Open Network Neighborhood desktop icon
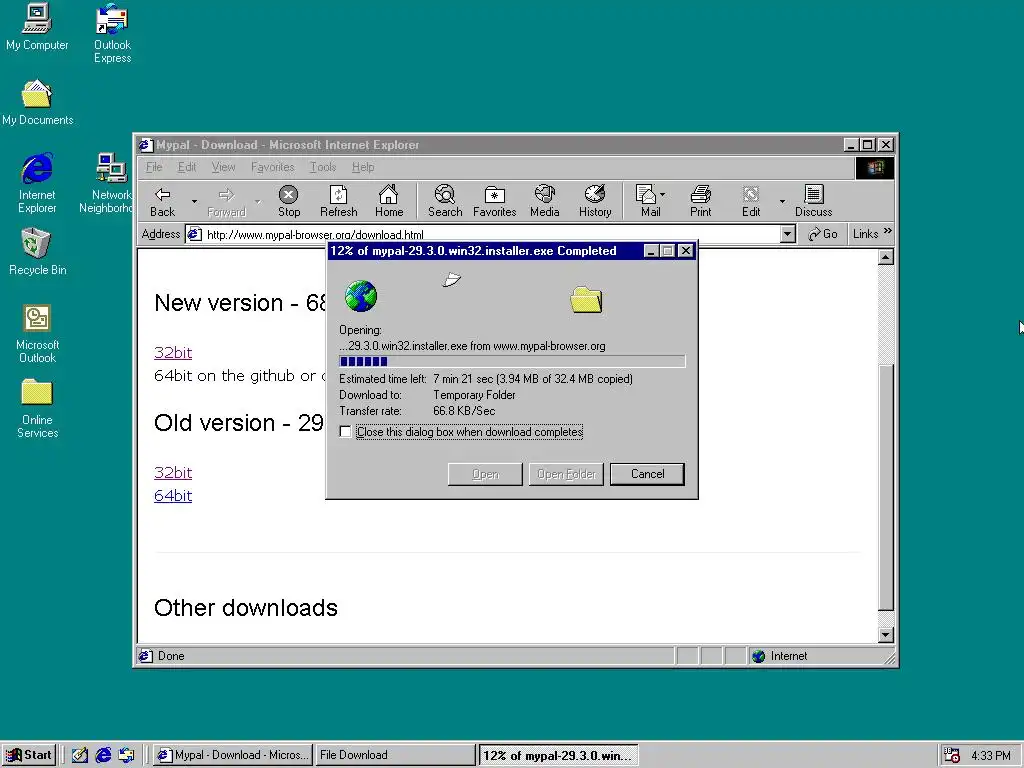 click(108, 184)
